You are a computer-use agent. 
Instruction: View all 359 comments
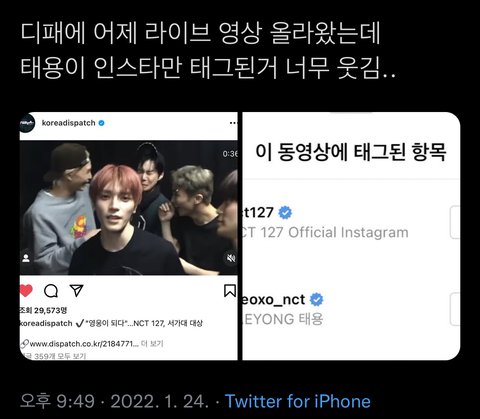53,356
